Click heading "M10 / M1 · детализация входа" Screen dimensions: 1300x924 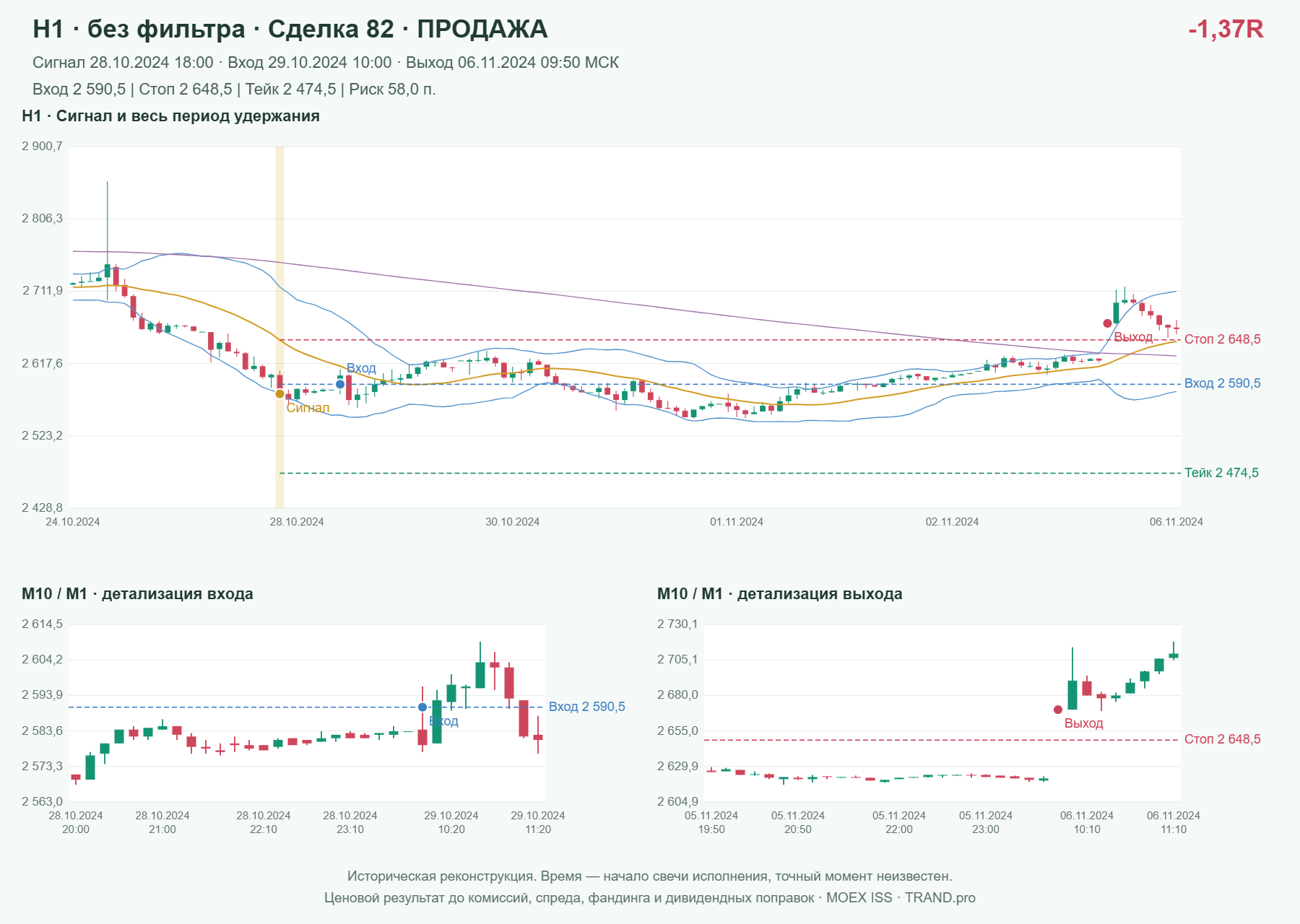pyautogui.click(x=137, y=594)
